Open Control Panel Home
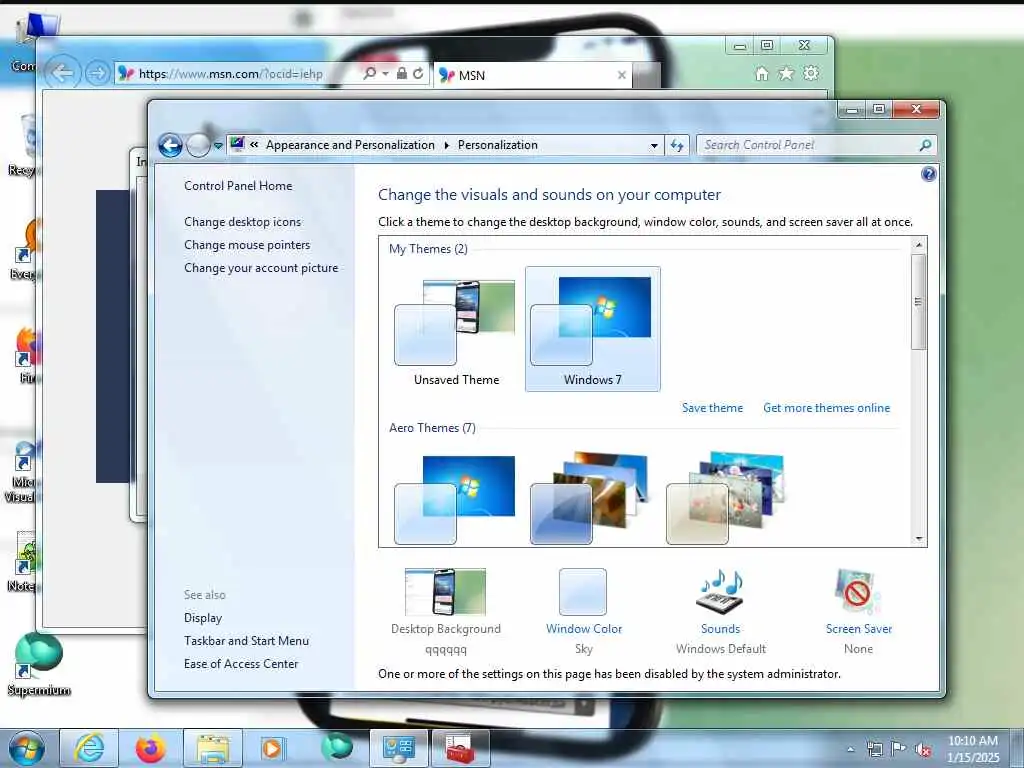1024x768 pixels. (x=238, y=185)
